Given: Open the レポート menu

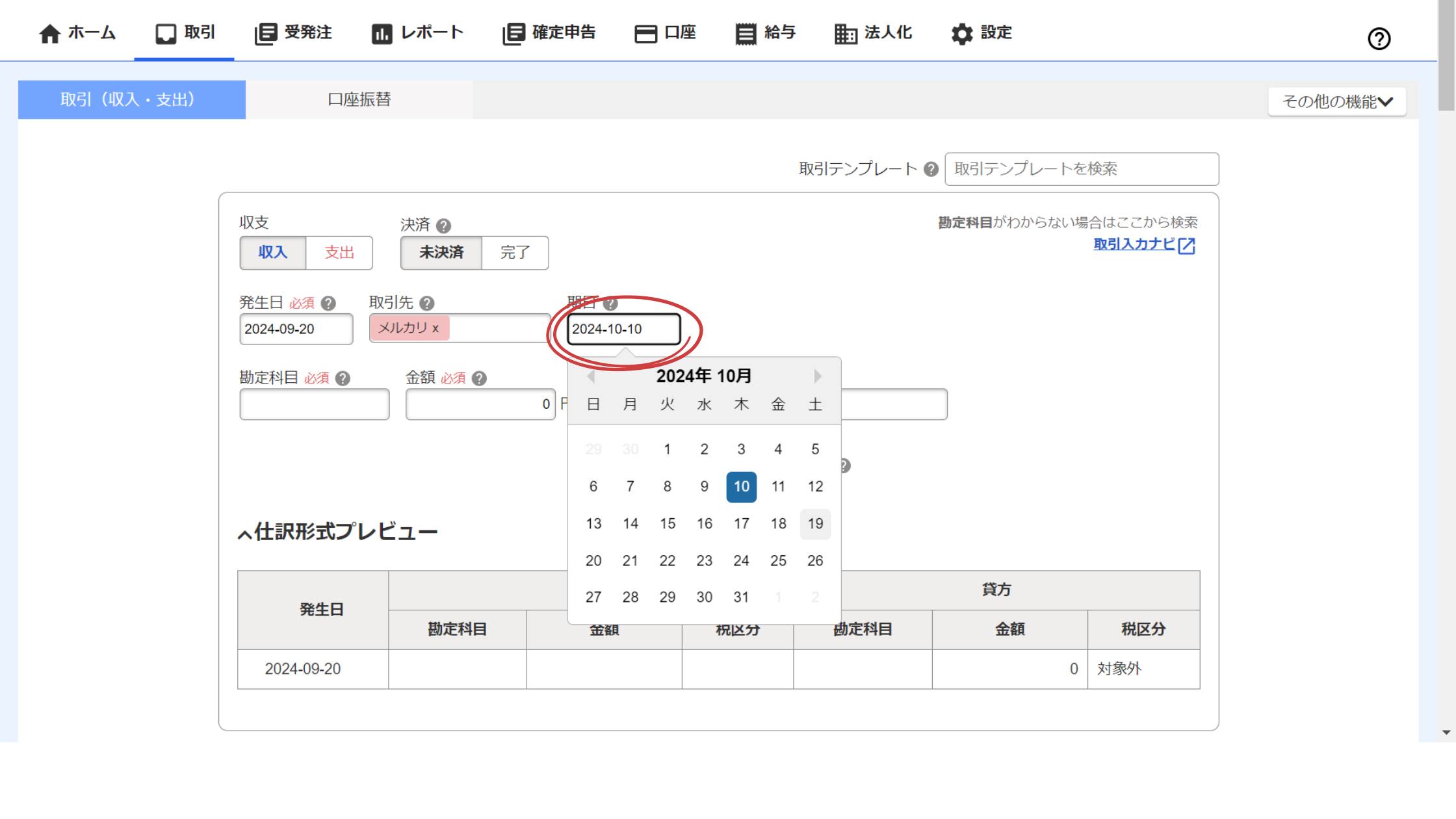Looking at the screenshot, I should 418,33.
